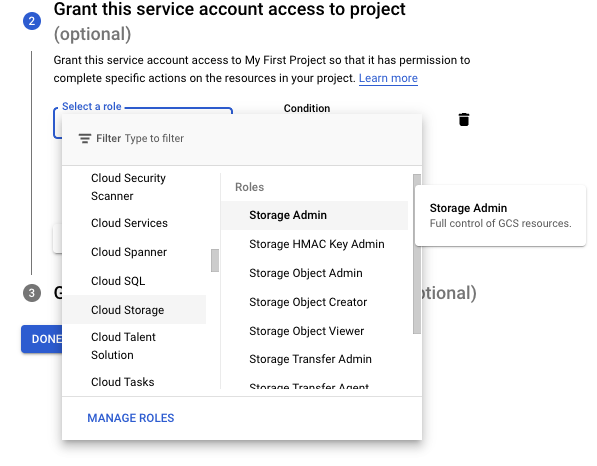This screenshot has width=597, height=466.
Task: Choose Storage Object Creator role
Action: pyautogui.click(x=314, y=302)
